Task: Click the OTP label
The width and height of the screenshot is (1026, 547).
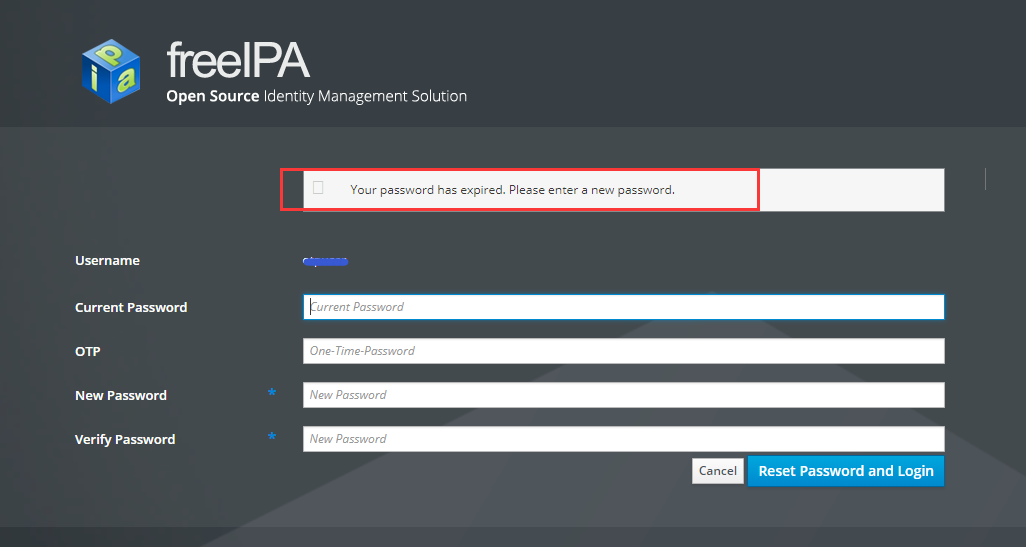Action: pyautogui.click(x=88, y=351)
